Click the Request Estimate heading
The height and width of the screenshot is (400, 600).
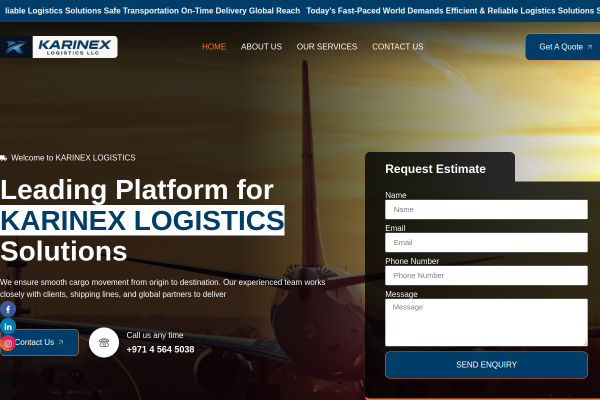coord(435,169)
